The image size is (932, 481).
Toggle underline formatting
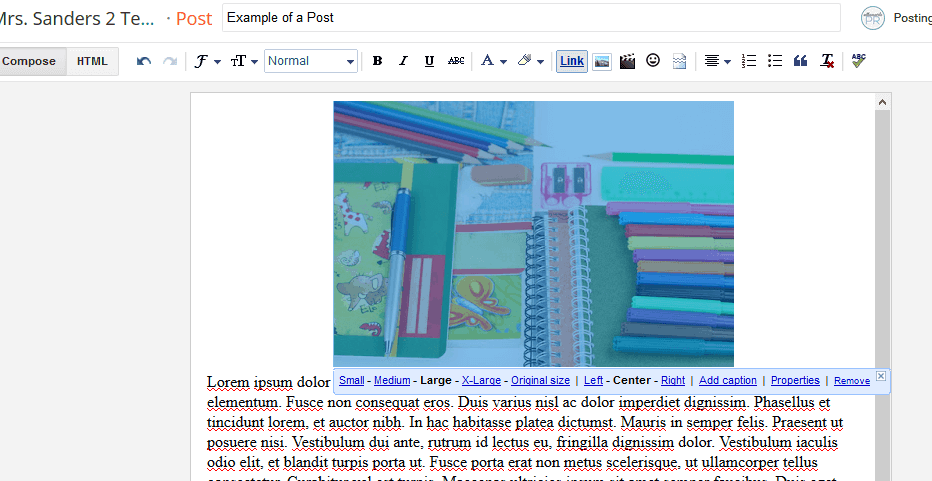pos(429,61)
